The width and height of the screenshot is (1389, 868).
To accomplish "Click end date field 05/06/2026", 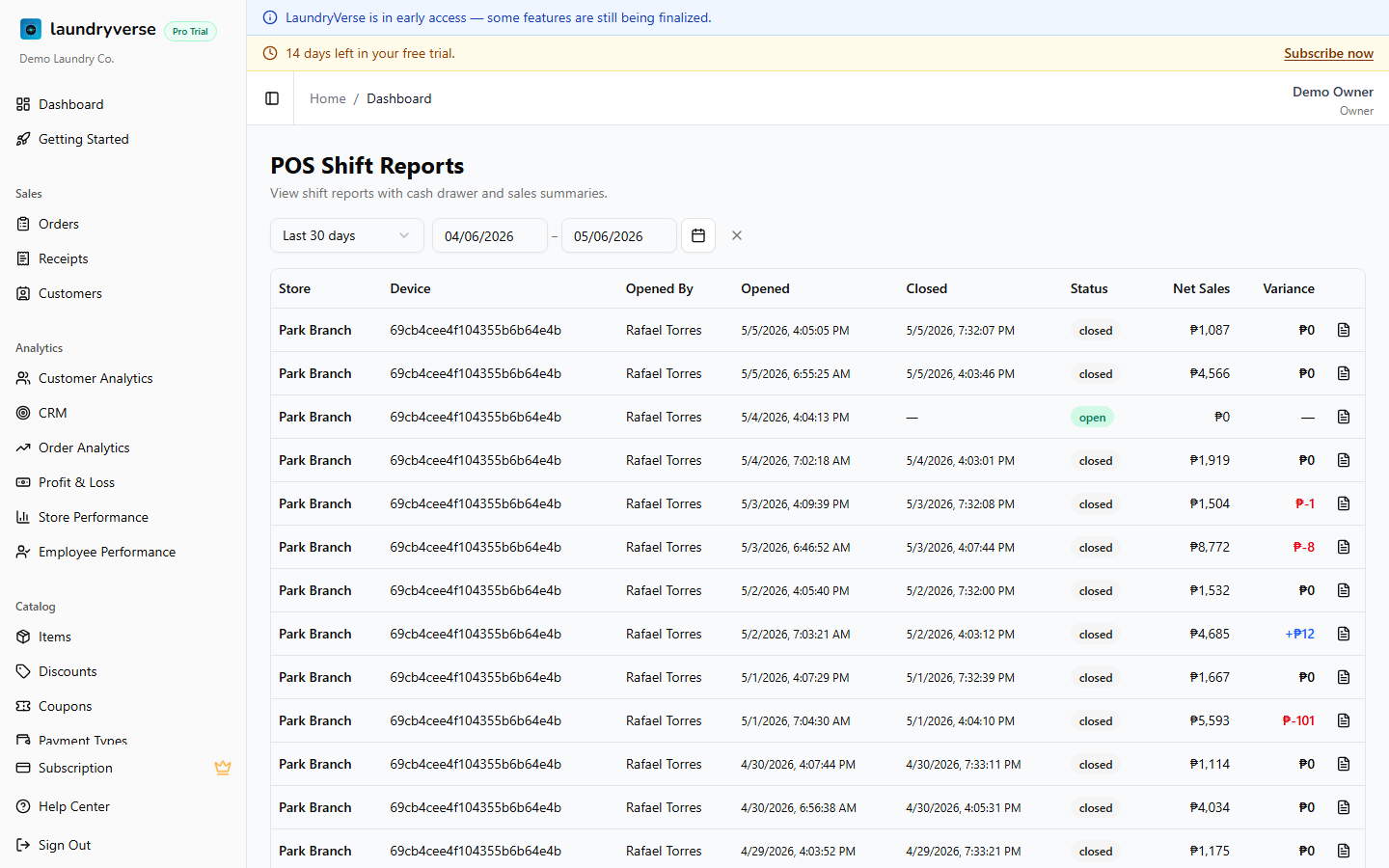I will coord(619,235).
